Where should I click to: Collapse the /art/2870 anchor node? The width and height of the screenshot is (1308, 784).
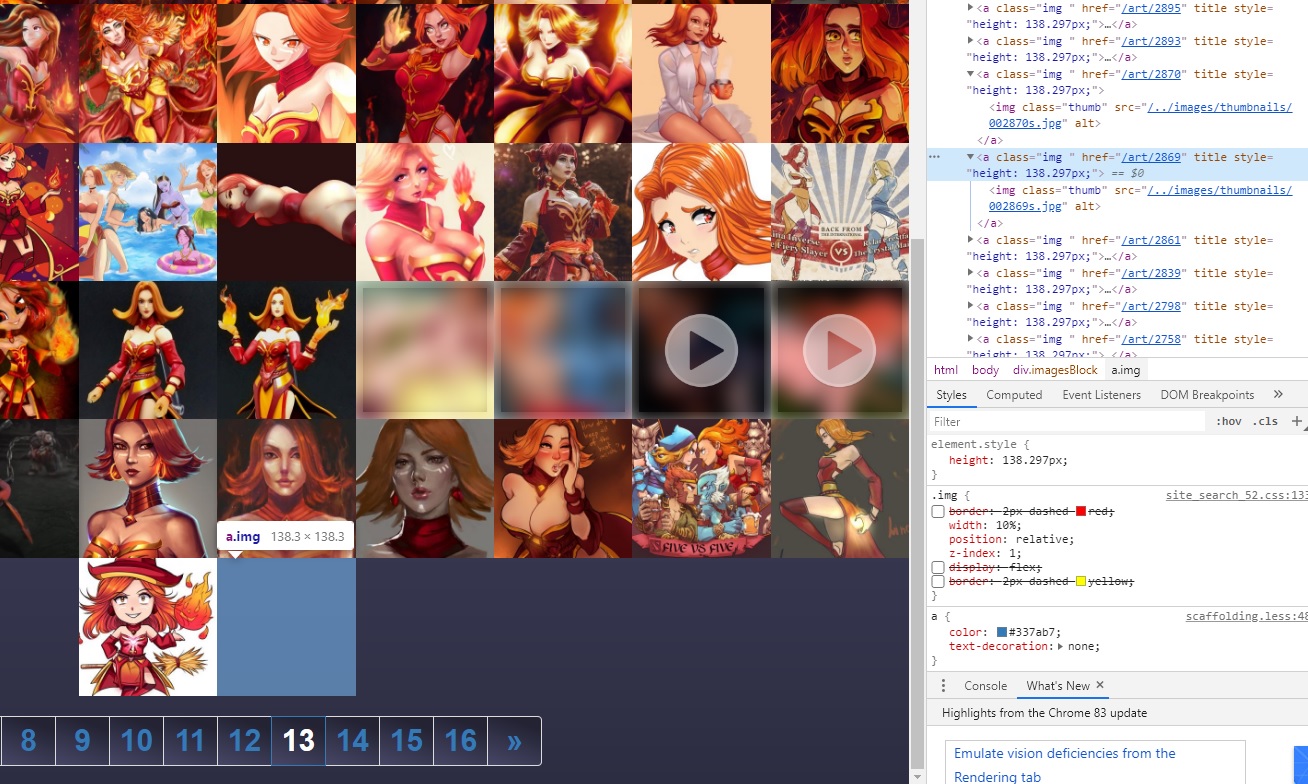[970, 74]
